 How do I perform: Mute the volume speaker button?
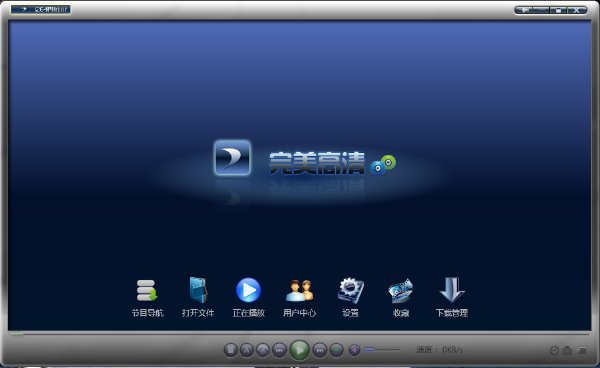355,350
